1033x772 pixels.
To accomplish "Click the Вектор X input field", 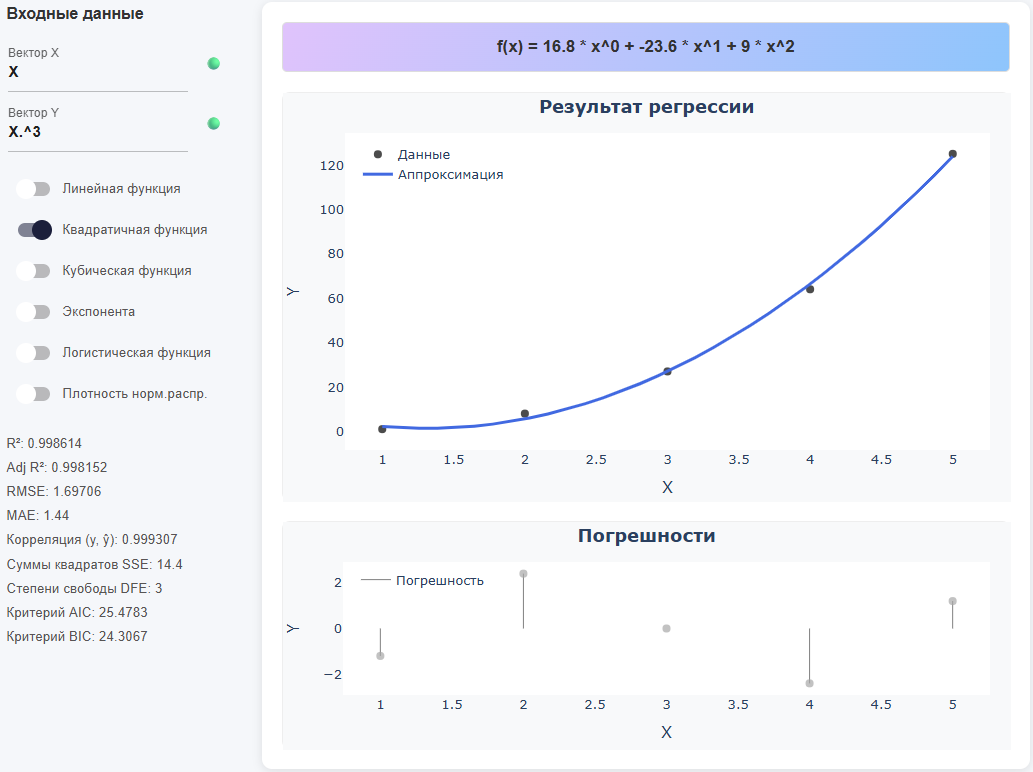I will click(x=95, y=72).
